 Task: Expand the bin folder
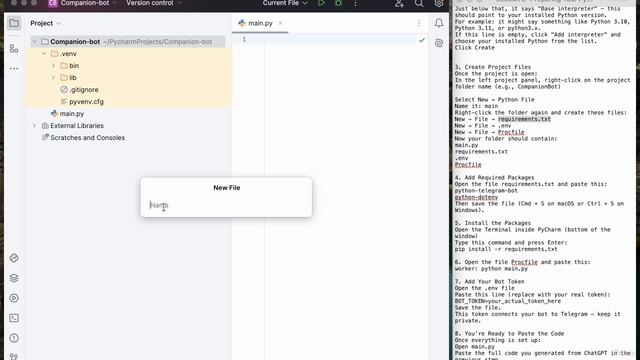click(53, 66)
